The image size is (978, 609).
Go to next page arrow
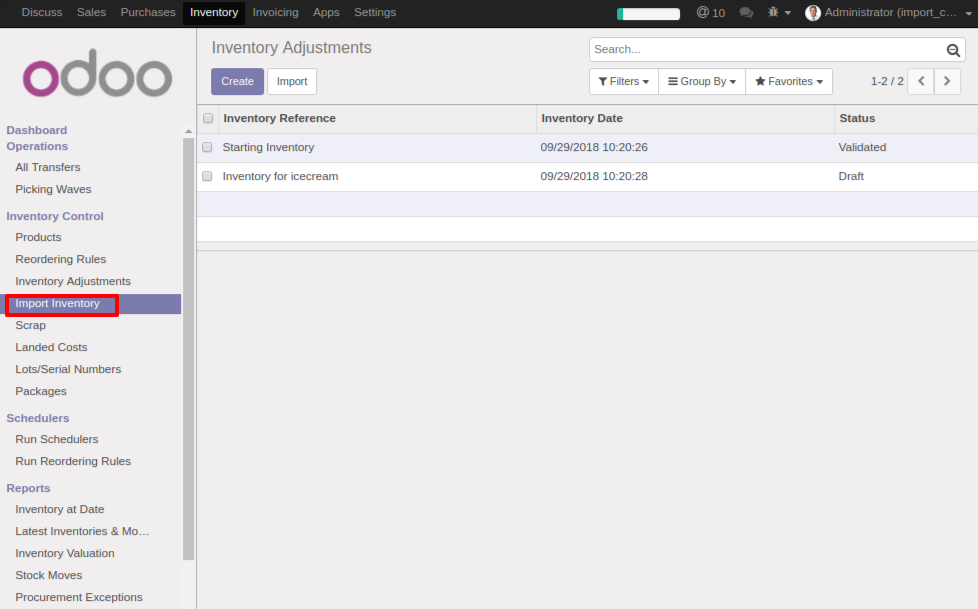coord(947,81)
